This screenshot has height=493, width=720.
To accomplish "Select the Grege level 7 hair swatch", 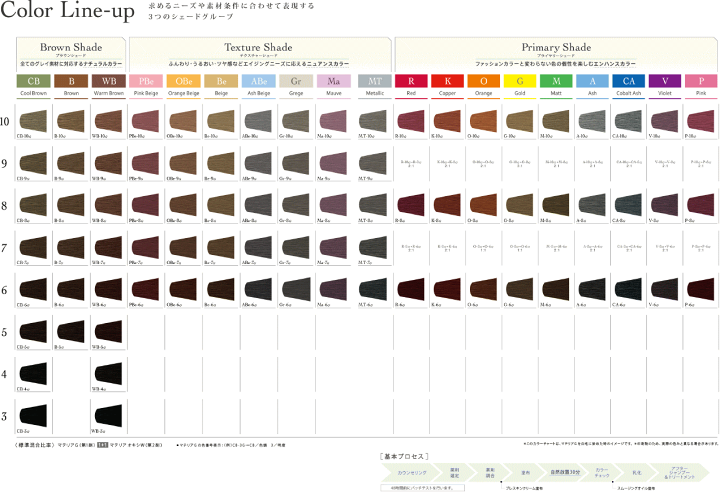I will 296,246.
